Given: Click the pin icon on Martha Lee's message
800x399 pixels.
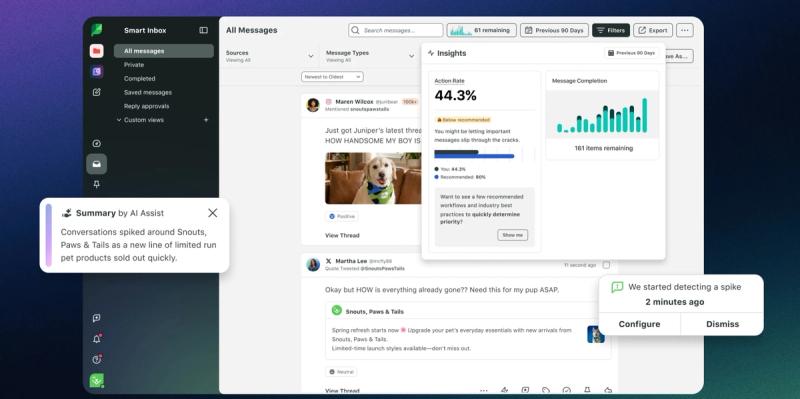Looking at the screenshot, I should tap(587, 390).
